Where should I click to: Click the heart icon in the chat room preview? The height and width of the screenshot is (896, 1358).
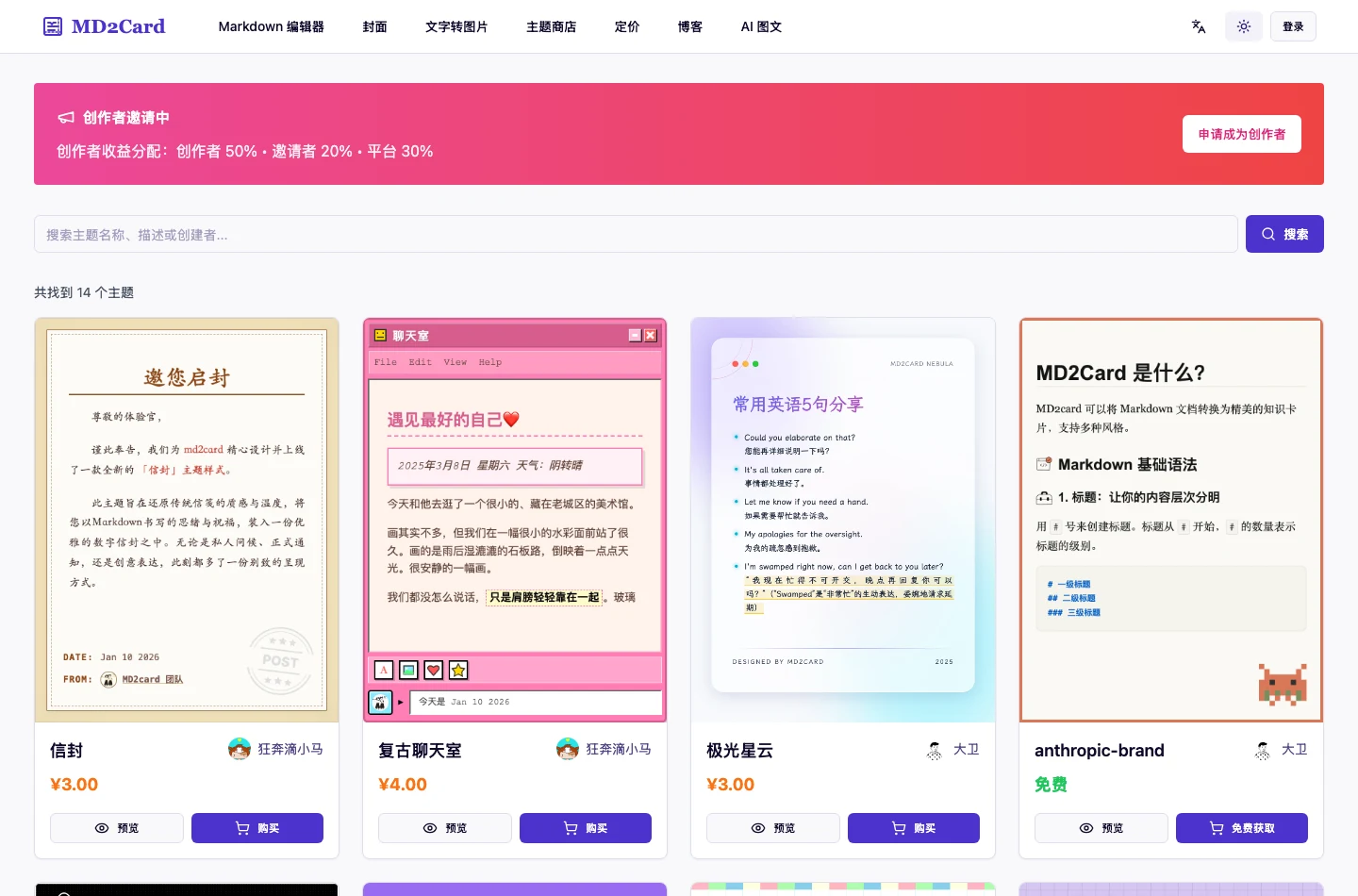coord(434,671)
